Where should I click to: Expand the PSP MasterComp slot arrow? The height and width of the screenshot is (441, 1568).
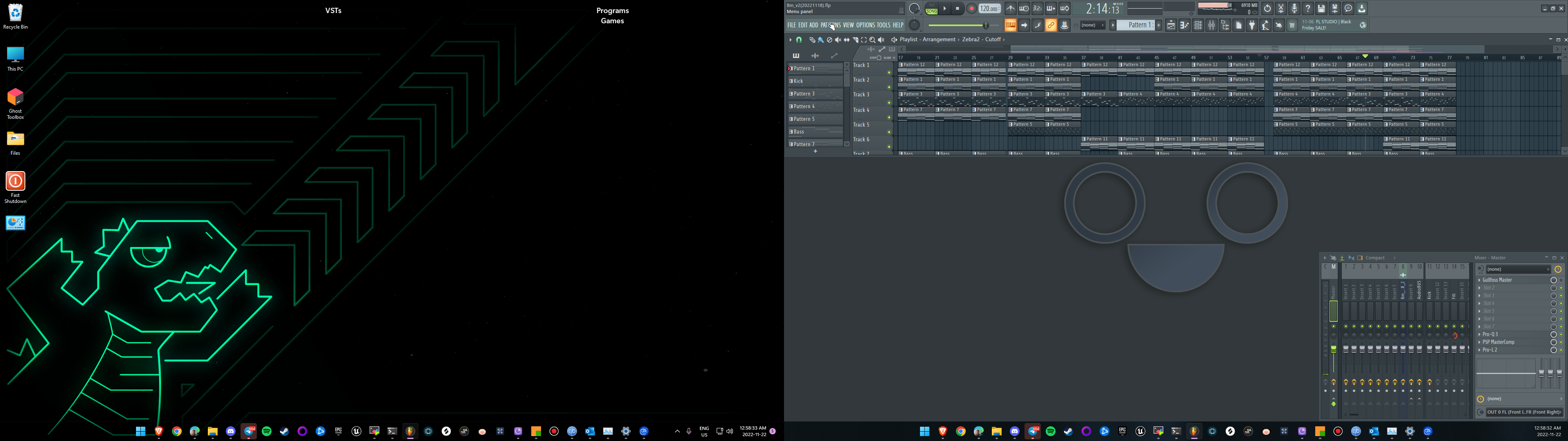point(1479,342)
